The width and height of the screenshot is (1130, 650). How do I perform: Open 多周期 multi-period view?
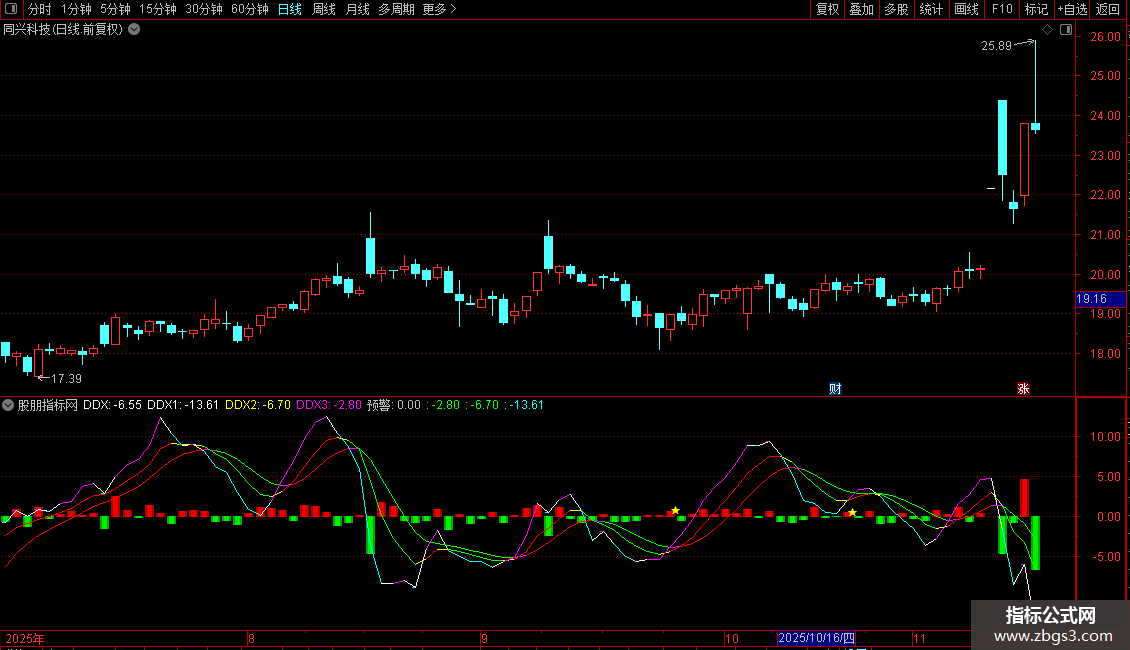click(396, 9)
